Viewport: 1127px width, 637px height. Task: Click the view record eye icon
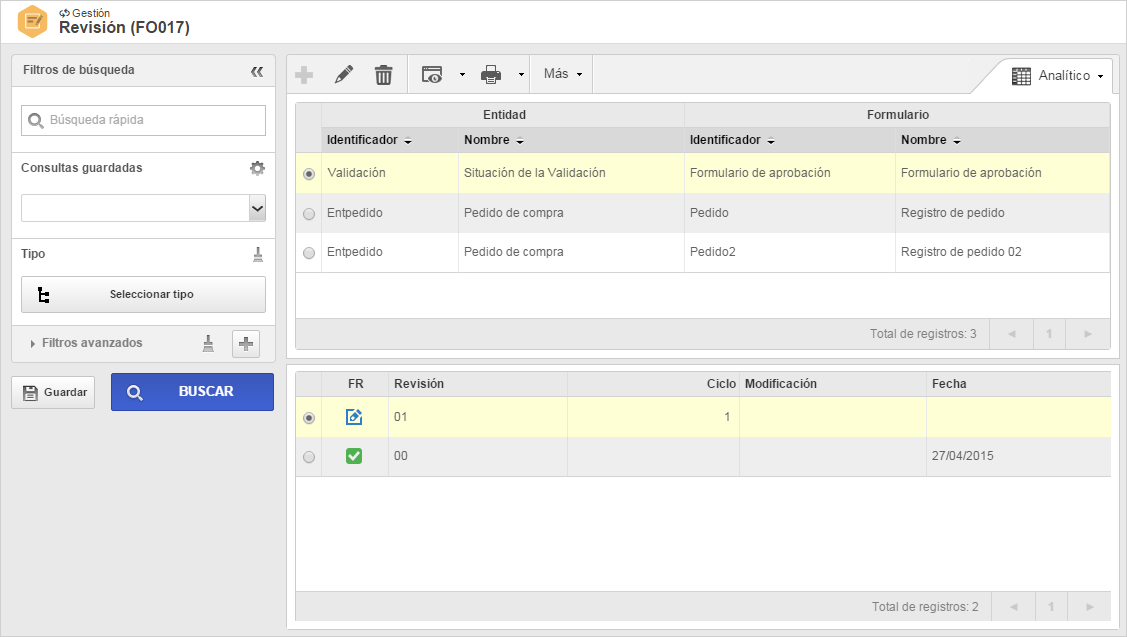click(x=432, y=75)
